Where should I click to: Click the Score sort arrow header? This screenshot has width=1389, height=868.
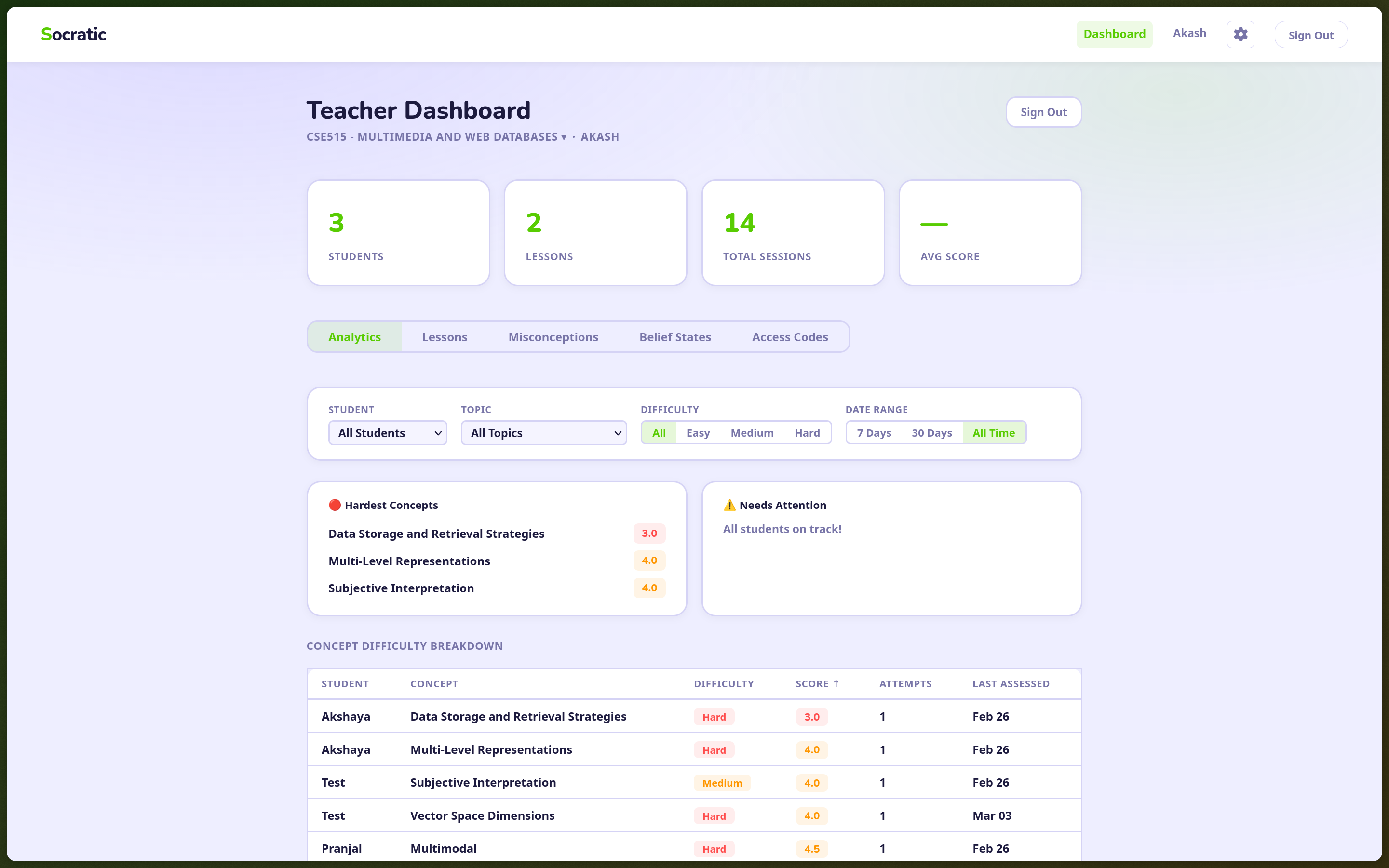tap(817, 684)
